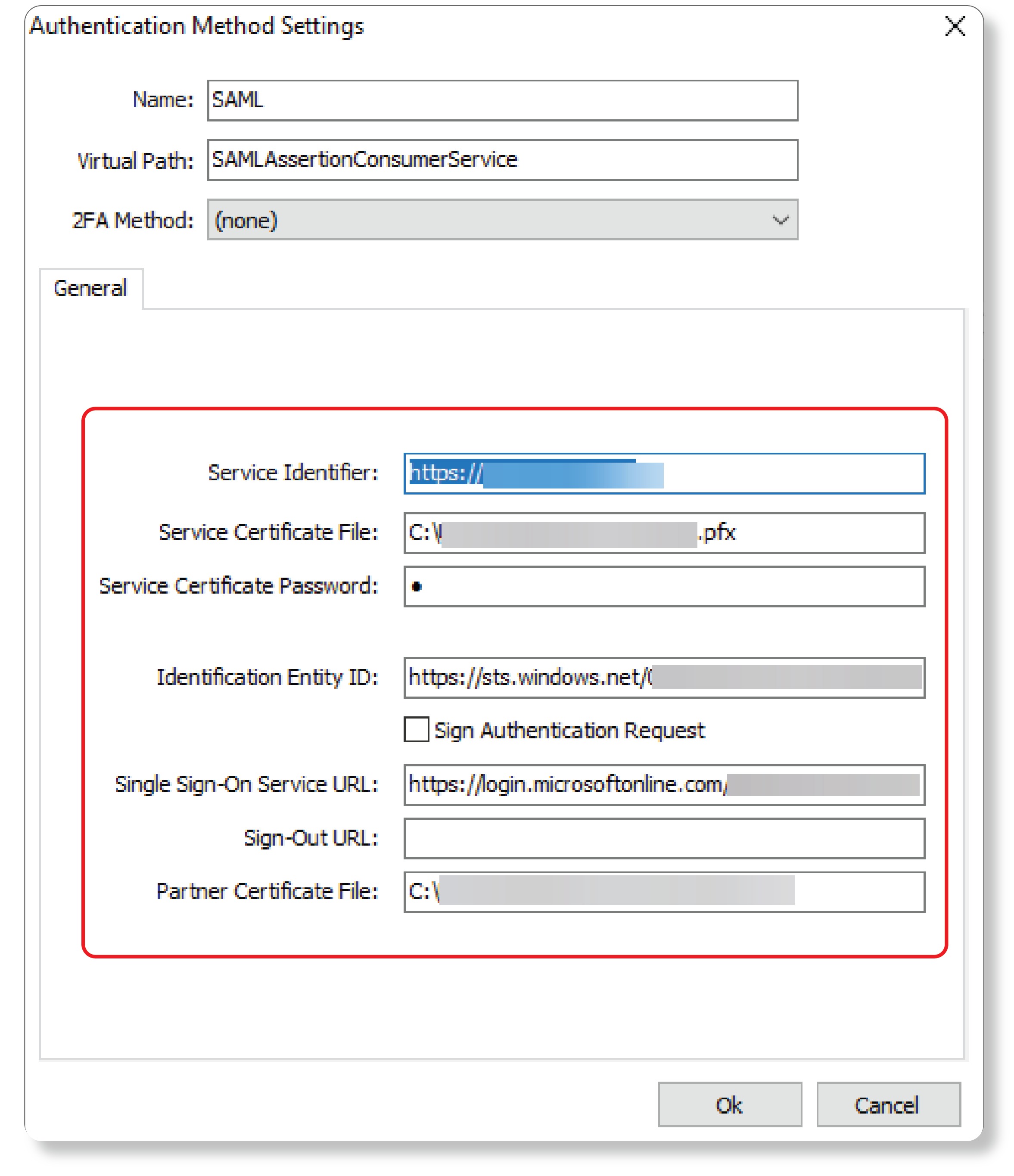Click the Cancel button
Screen dimensions: 1014x1176
[888, 1104]
